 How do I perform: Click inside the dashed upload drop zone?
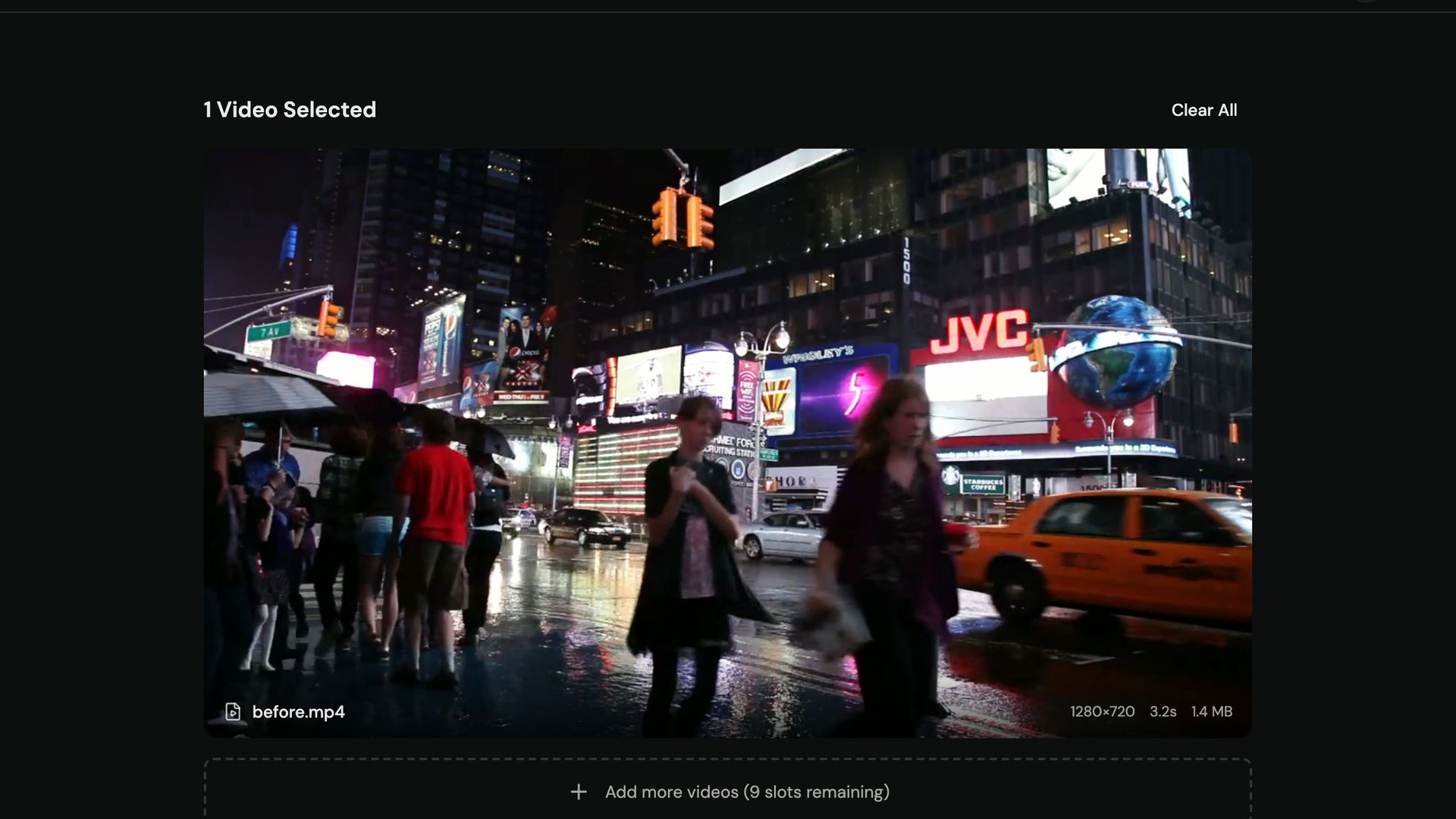[x=728, y=789]
